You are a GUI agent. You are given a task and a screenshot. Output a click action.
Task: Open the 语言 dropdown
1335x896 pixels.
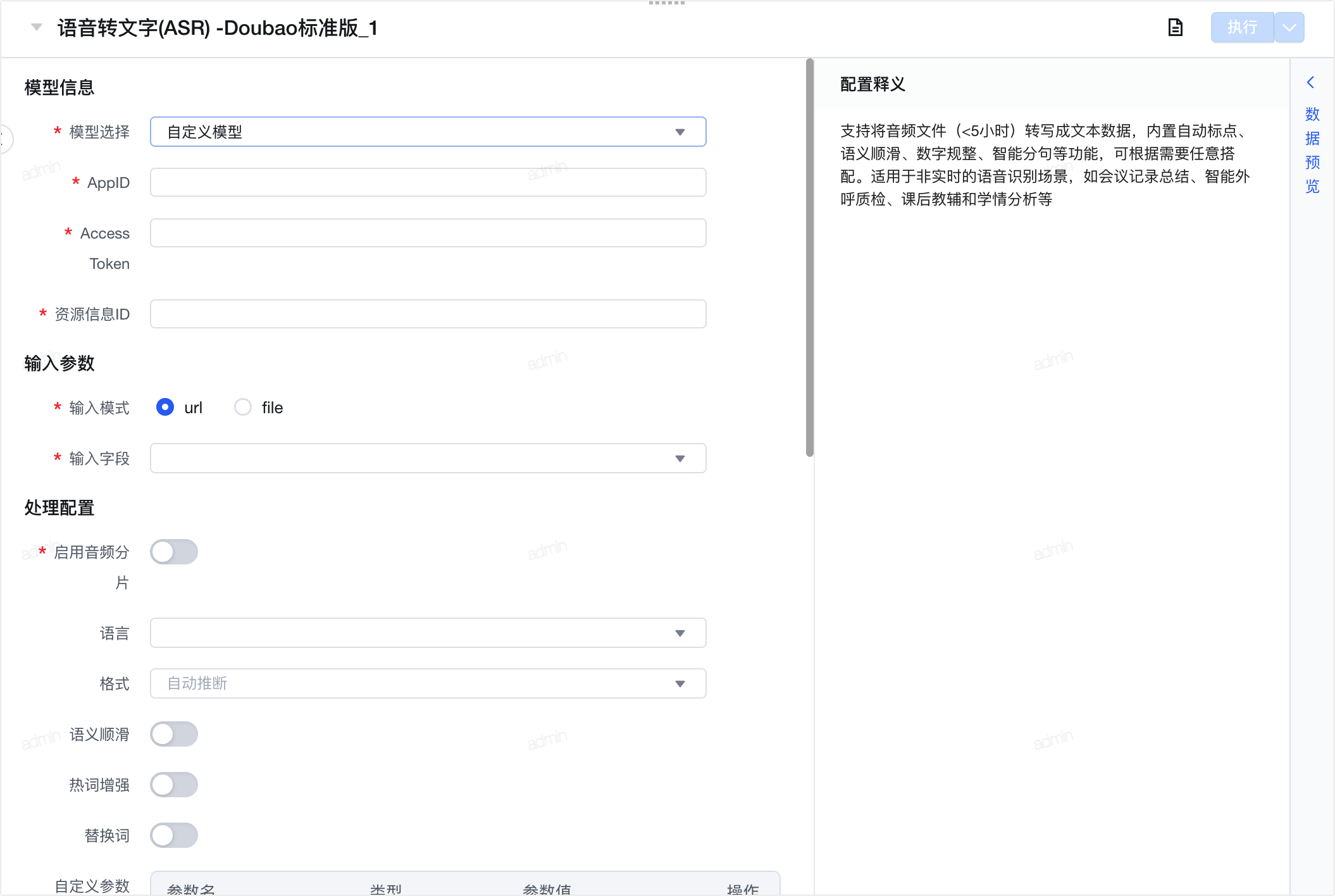[x=428, y=633]
